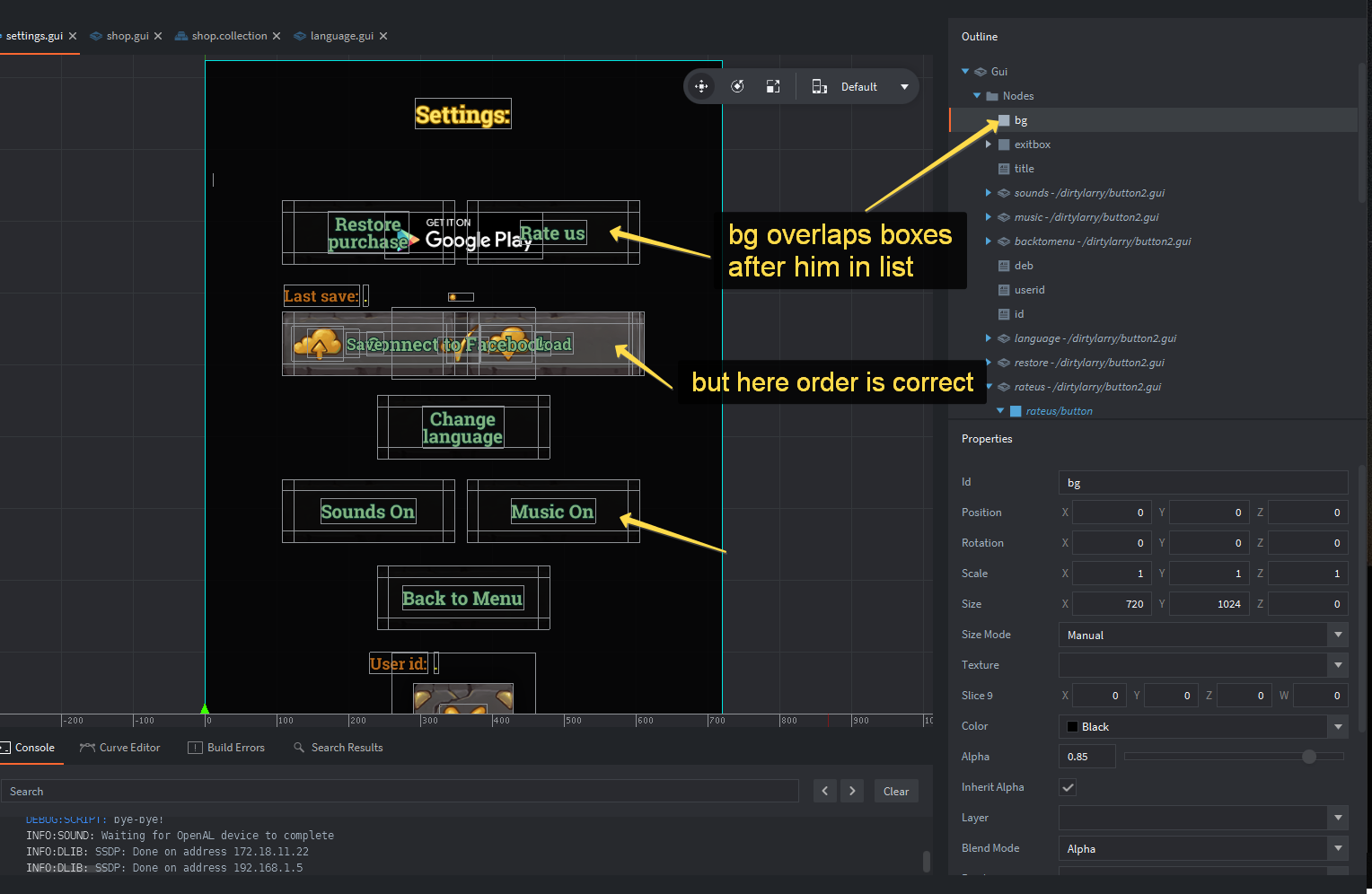Viewport: 1372px width, 894px height.
Task: Open the Size Mode dropdown
Action: 1338,635
